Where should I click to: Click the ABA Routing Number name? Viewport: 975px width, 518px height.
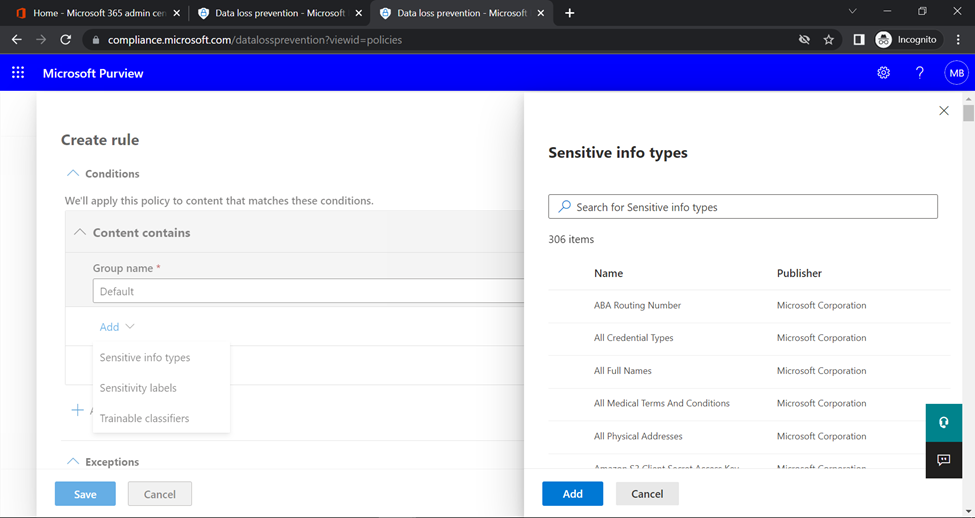pyautogui.click(x=637, y=305)
